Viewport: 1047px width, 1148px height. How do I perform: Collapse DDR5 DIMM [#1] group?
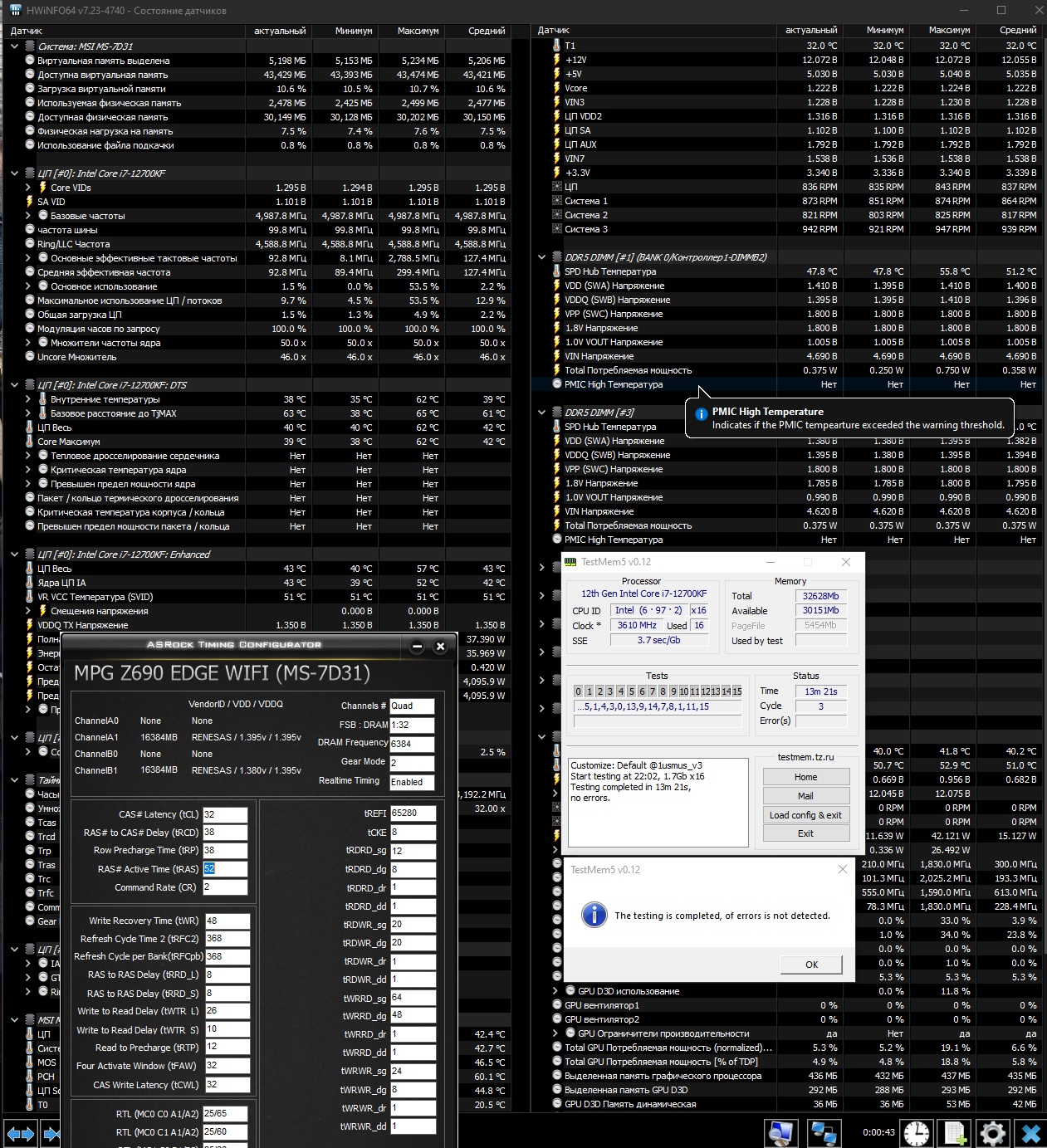coord(542,257)
